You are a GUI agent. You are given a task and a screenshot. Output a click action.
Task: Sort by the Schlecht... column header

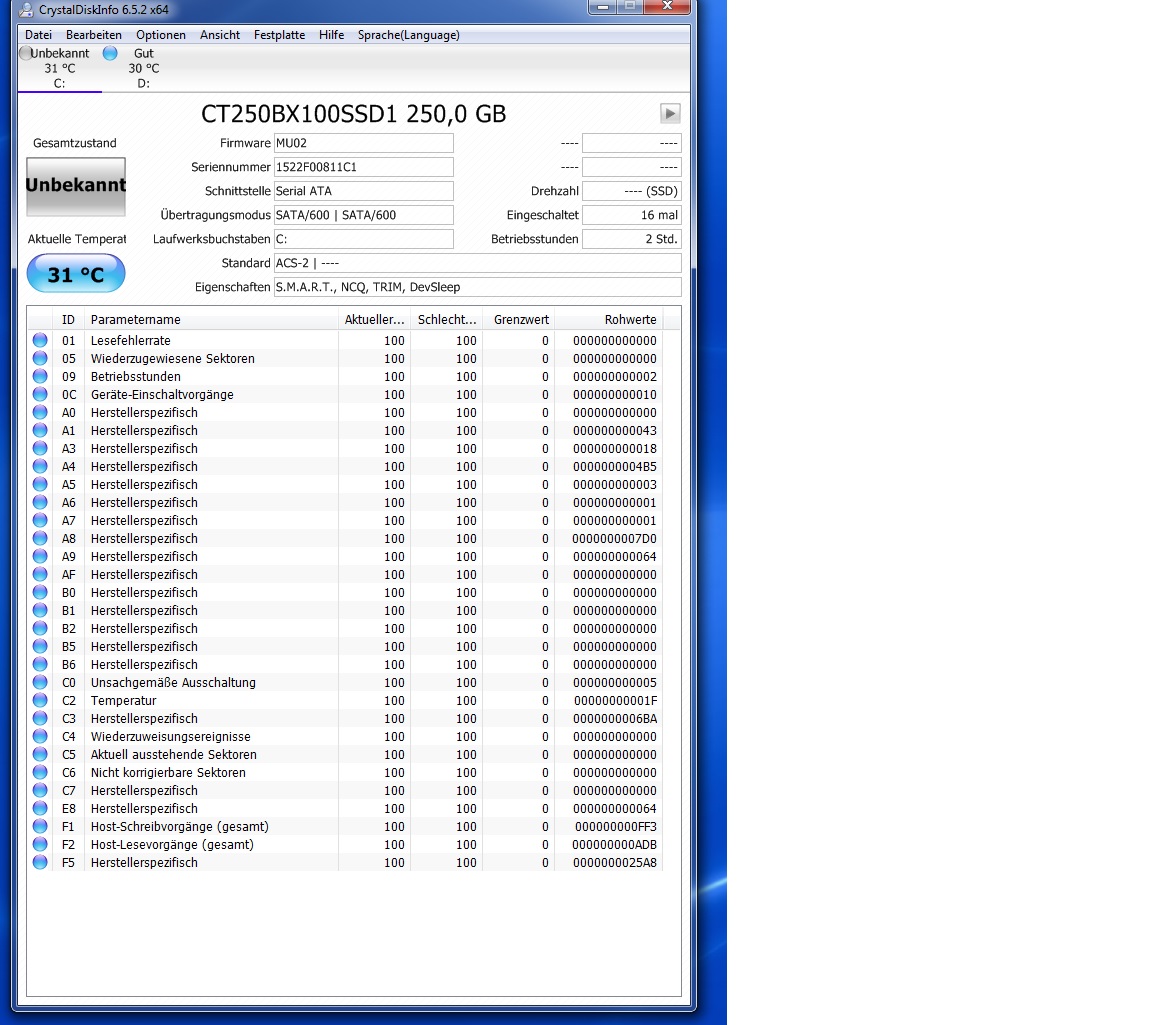446,320
